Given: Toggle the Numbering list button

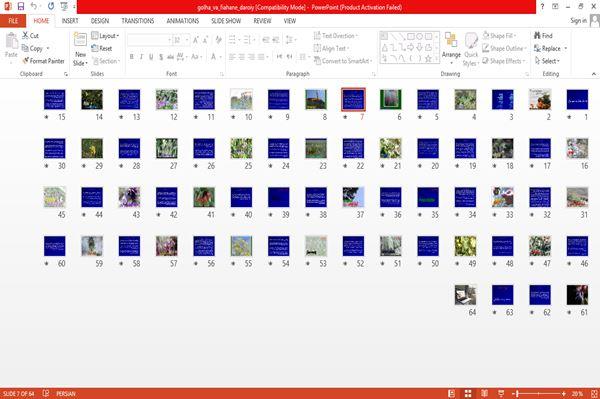Looking at the screenshot, I should (x=247, y=40).
